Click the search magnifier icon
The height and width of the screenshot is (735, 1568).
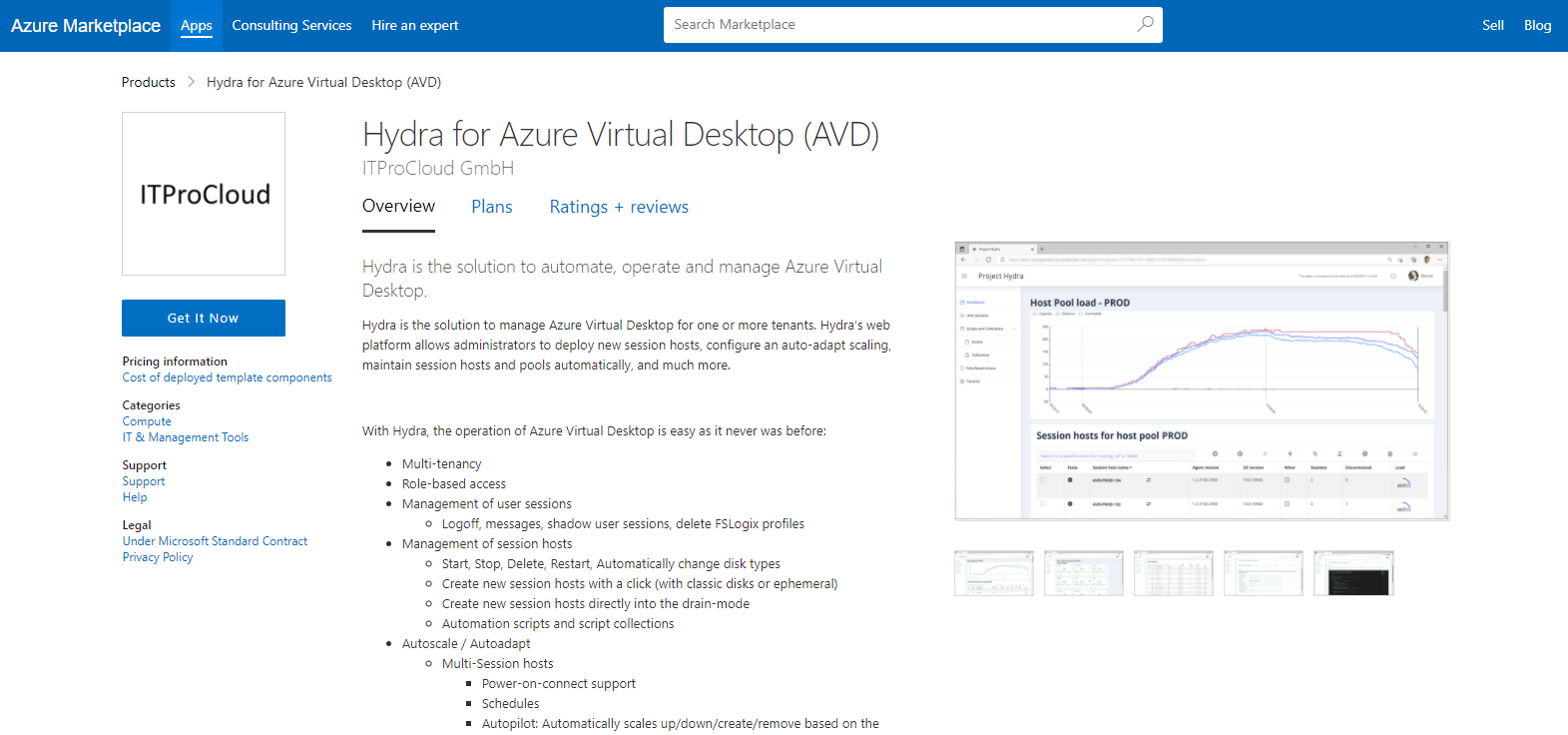1145,24
